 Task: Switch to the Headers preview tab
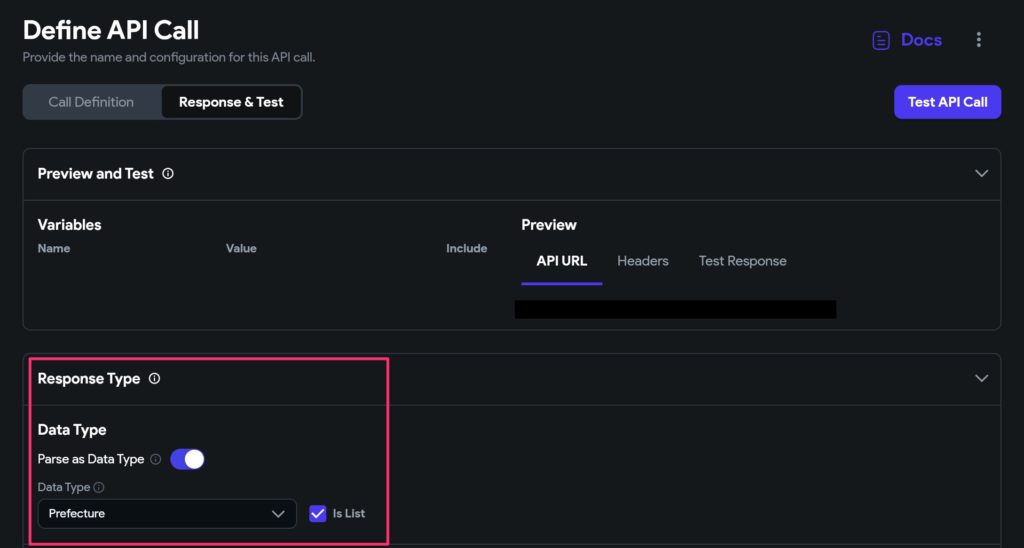tap(642, 261)
